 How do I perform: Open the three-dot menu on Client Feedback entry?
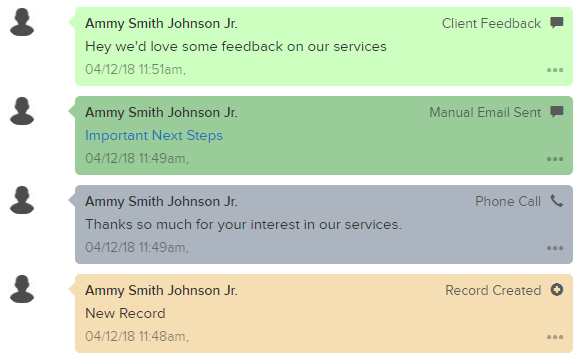(555, 70)
